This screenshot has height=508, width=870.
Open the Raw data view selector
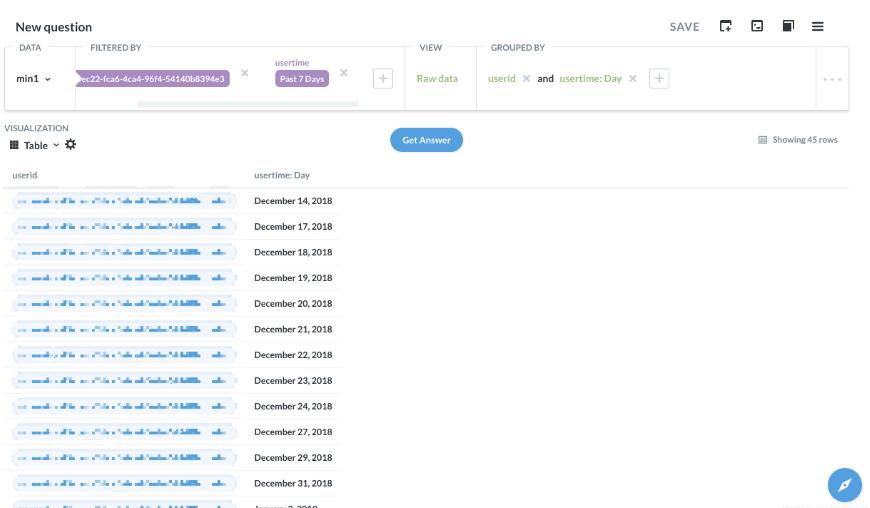[437, 78]
